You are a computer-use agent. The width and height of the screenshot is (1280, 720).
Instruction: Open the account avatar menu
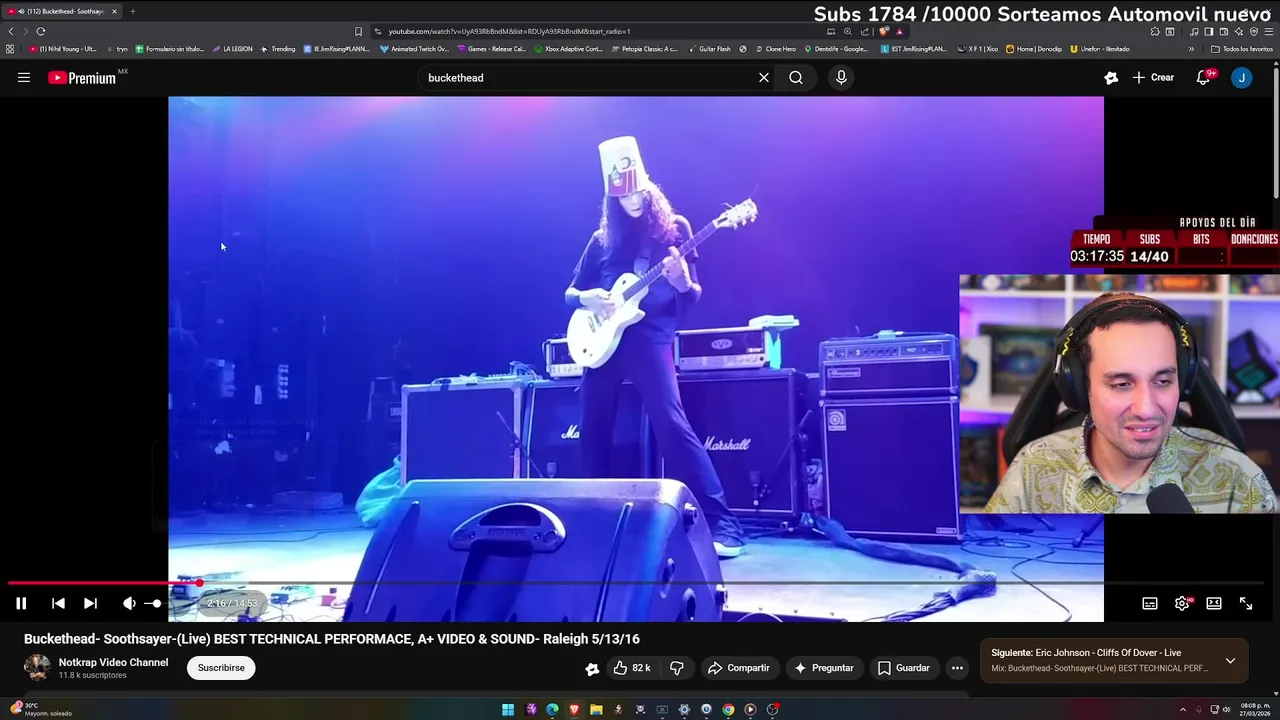click(1241, 78)
